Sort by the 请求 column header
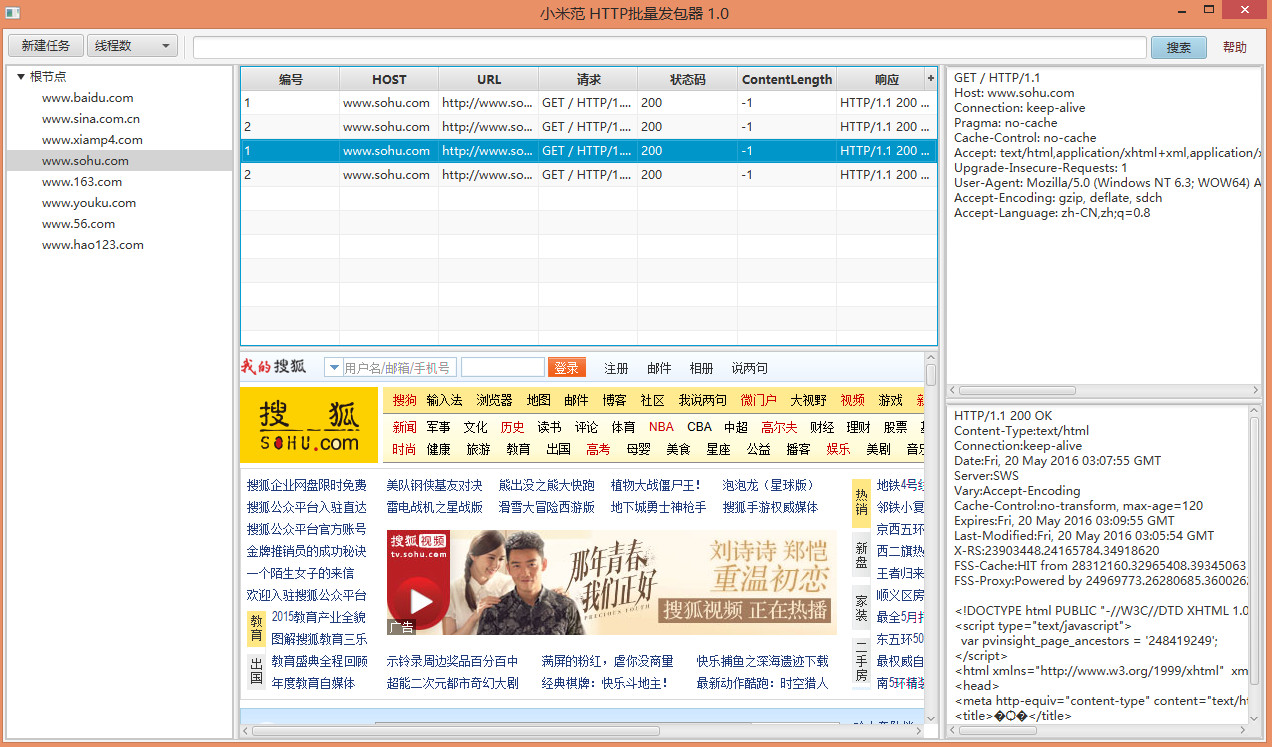 click(588, 79)
